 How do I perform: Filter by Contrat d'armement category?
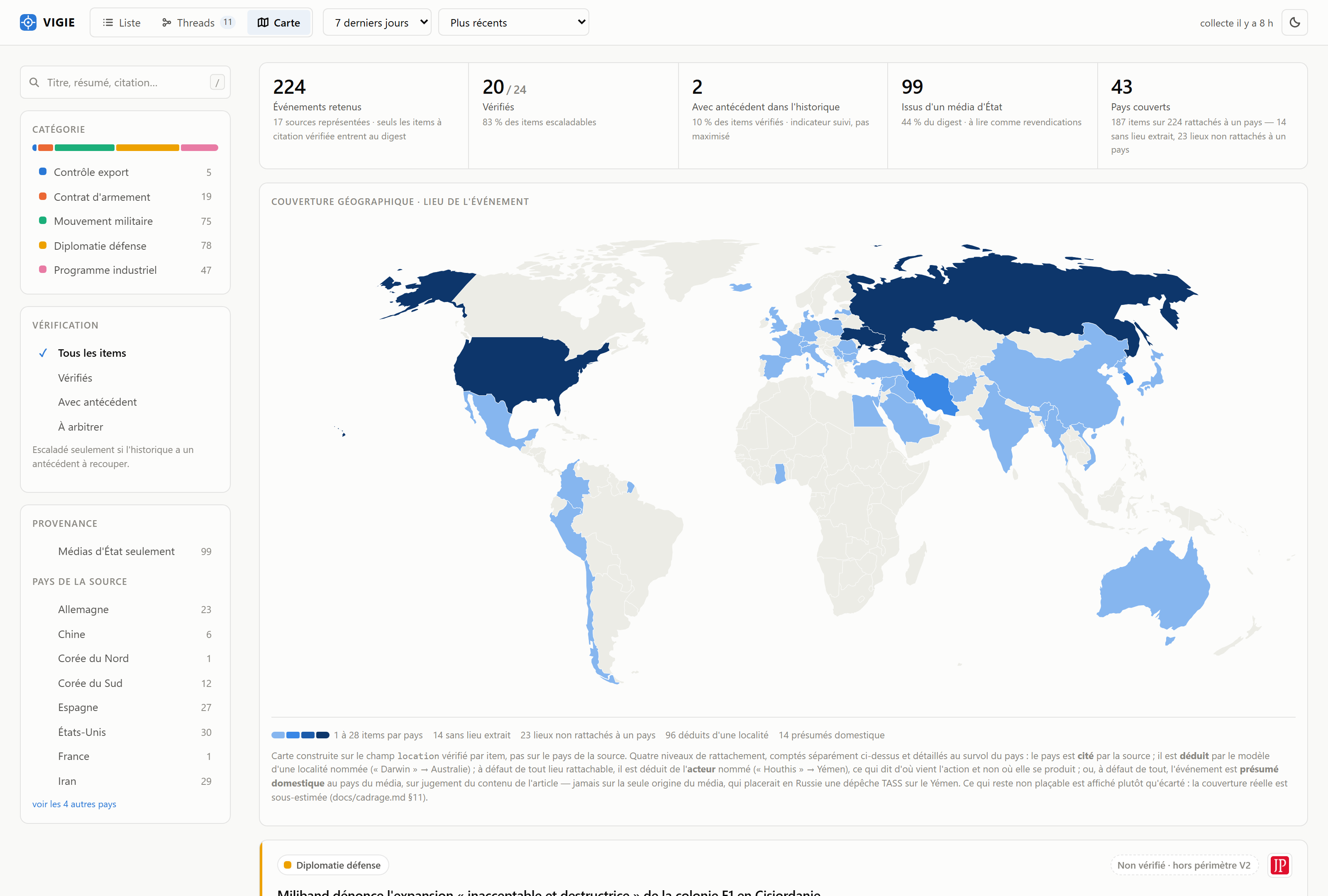pyautogui.click(x=125, y=197)
